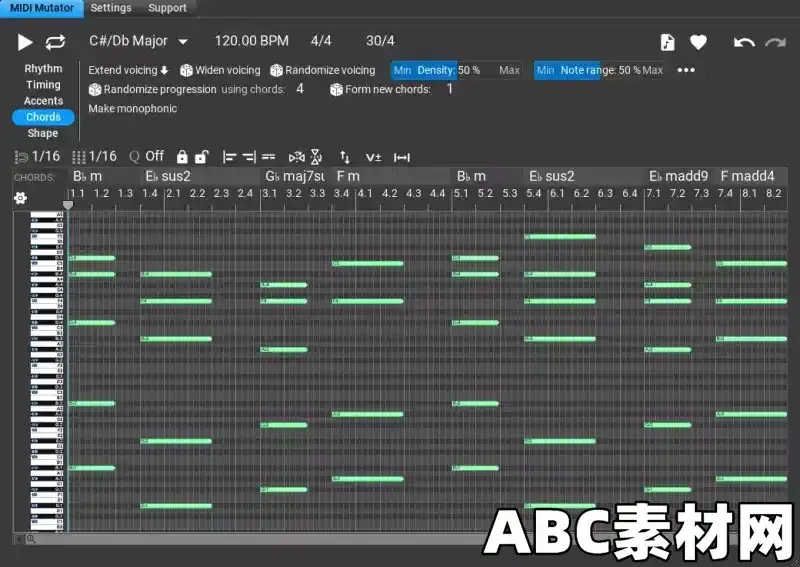800x567 pixels.
Task: Start playback with the Play button
Action: coord(24,42)
